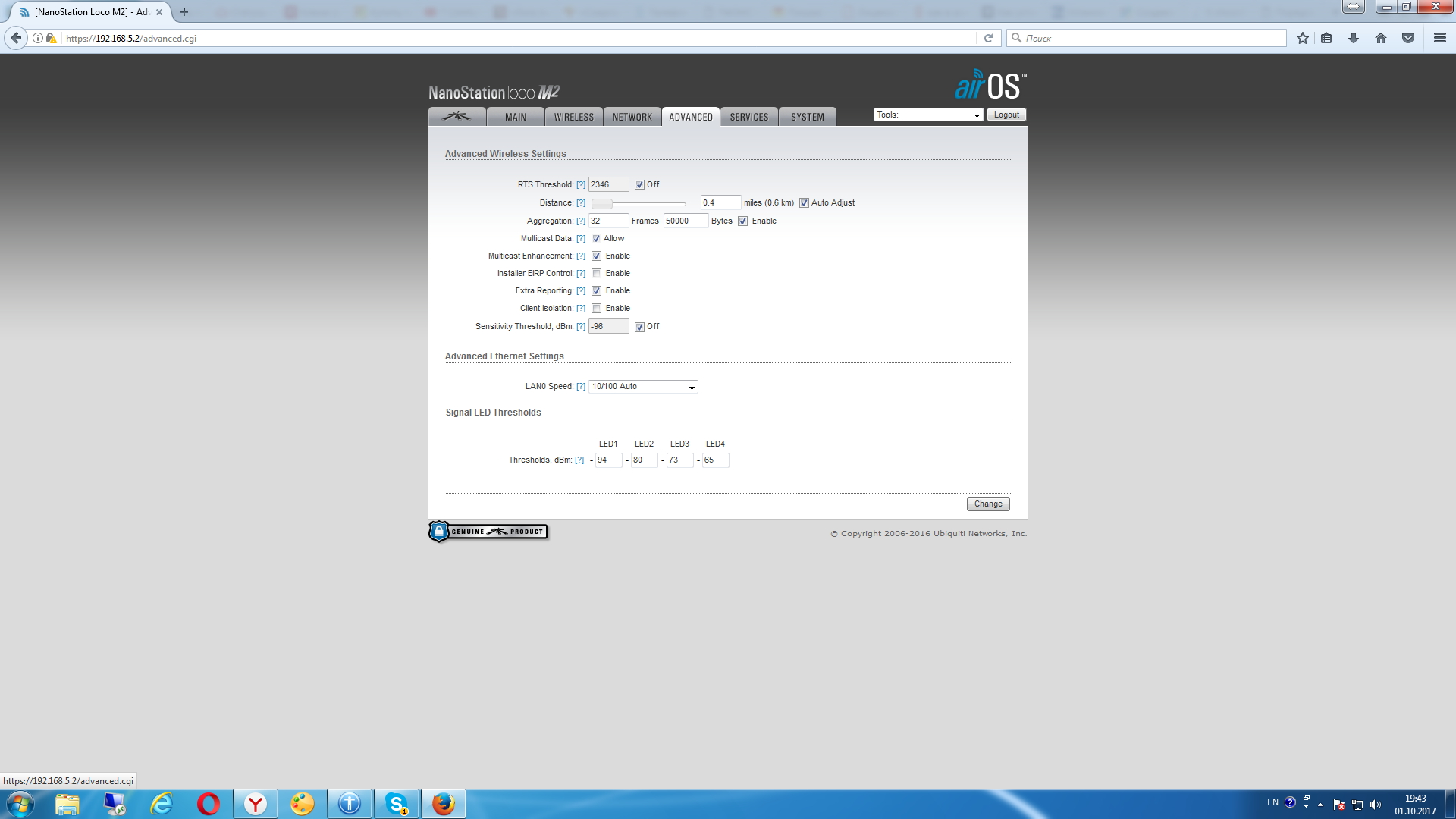The width and height of the screenshot is (1456, 819).
Task: Click the Distance slider handle
Action: pos(602,204)
